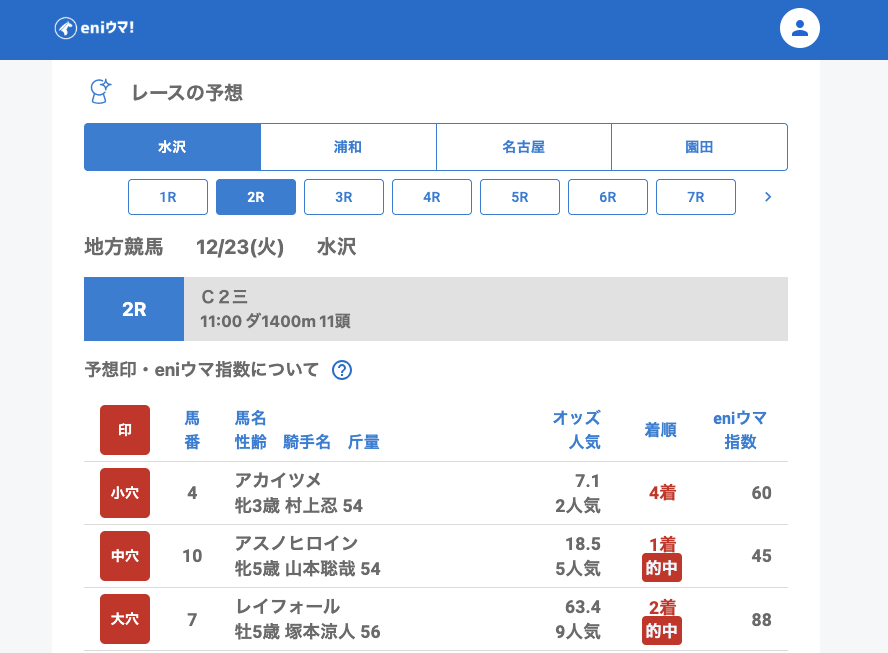Open the question mark help icon

[342, 370]
